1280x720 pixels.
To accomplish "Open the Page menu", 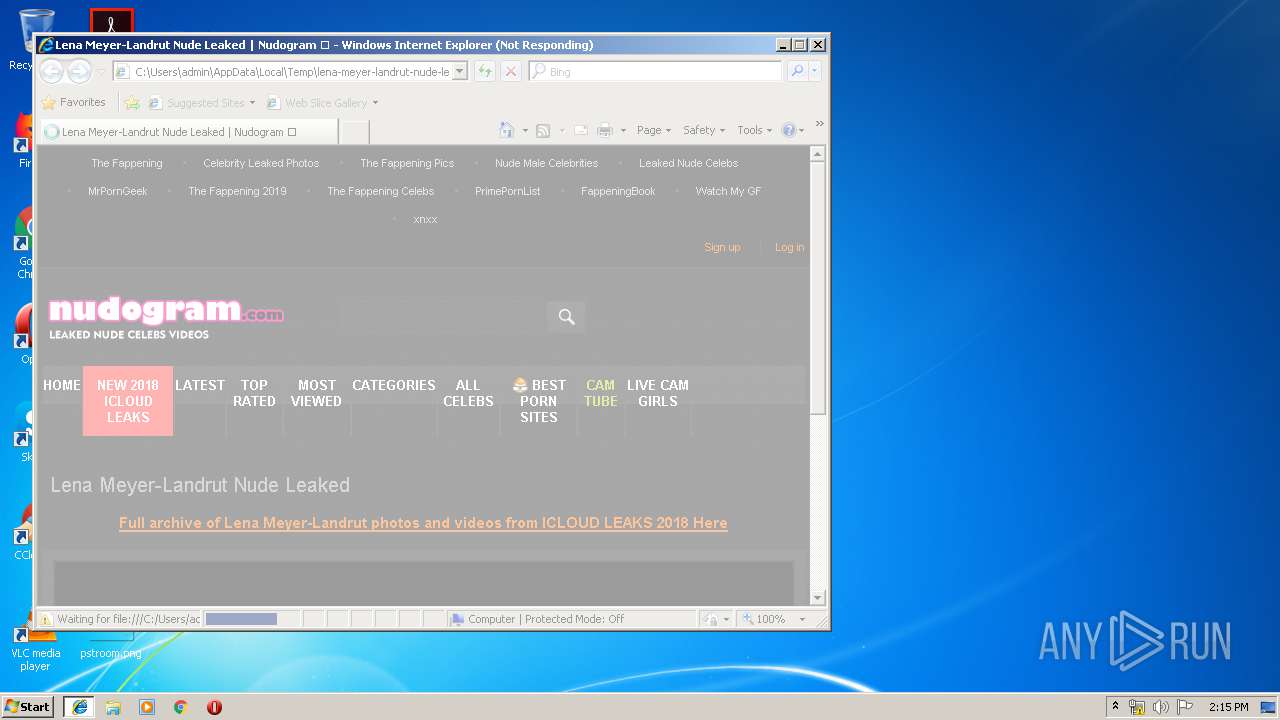I will (x=654, y=130).
